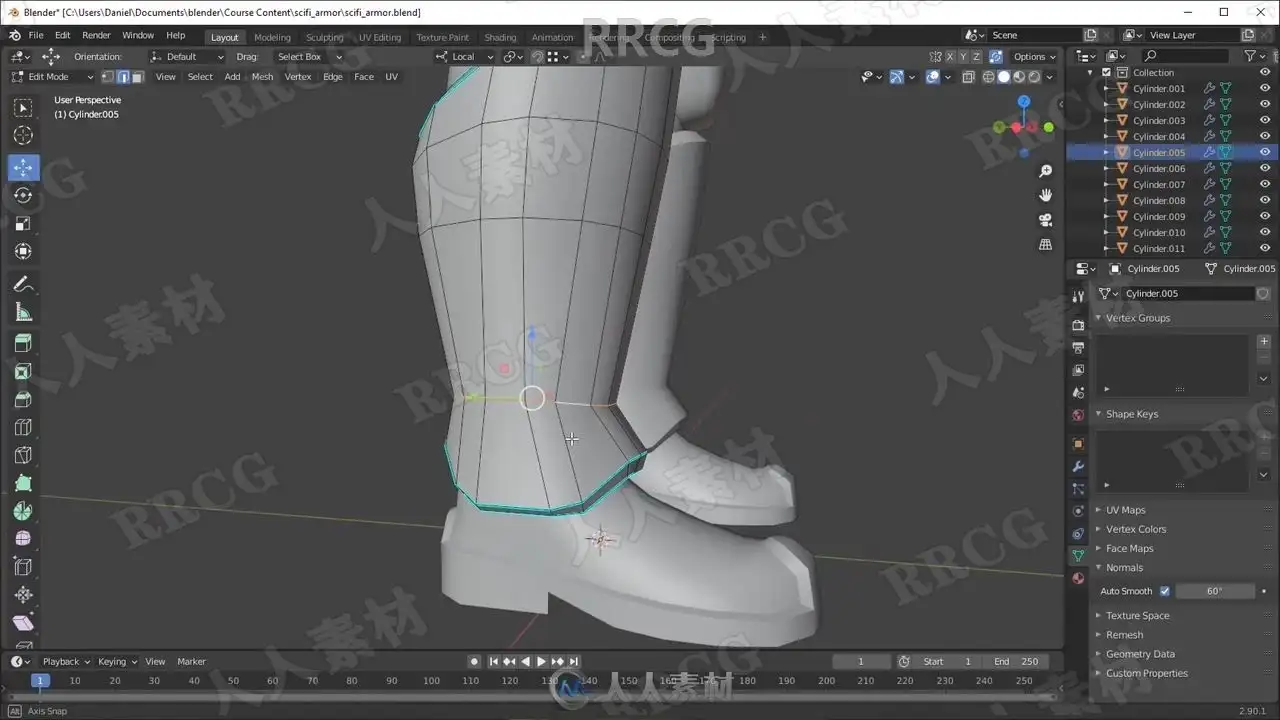Activate the Loop Cut tool

23,427
